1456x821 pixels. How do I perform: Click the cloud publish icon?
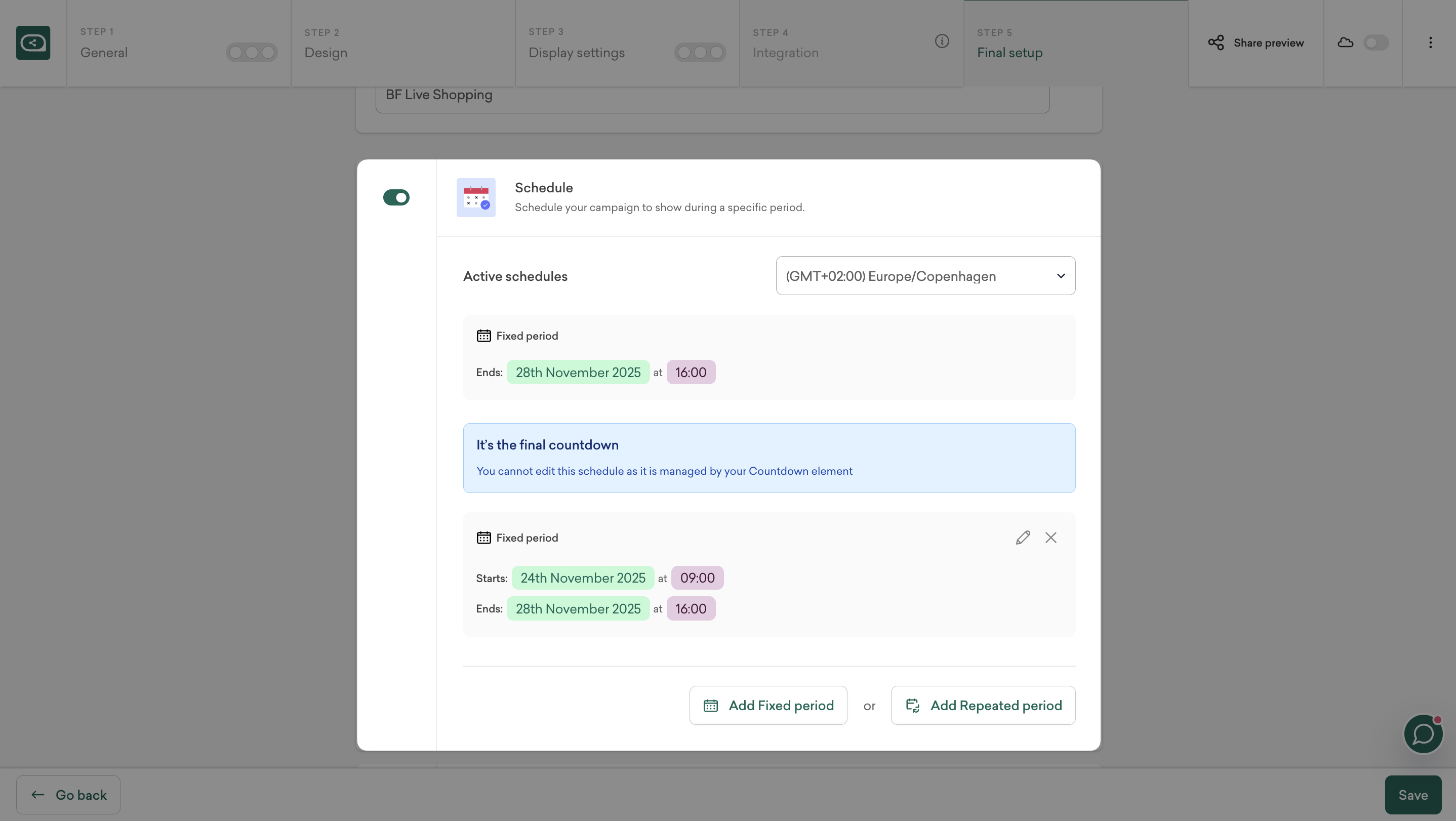[x=1345, y=43]
